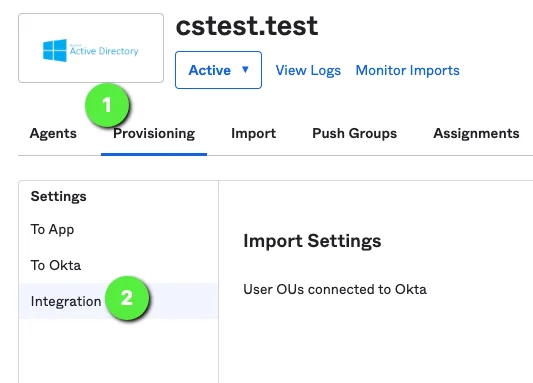The width and height of the screenshot is (533, 383).
Task: Click the Active Directory logo tile
Action: coord(91,48)
